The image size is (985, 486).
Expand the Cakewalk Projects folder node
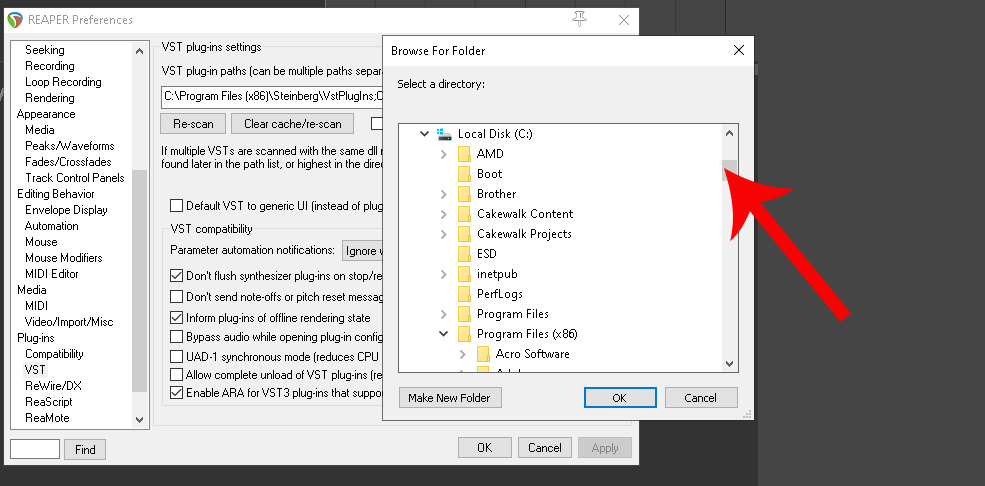(x=444, y=234)
